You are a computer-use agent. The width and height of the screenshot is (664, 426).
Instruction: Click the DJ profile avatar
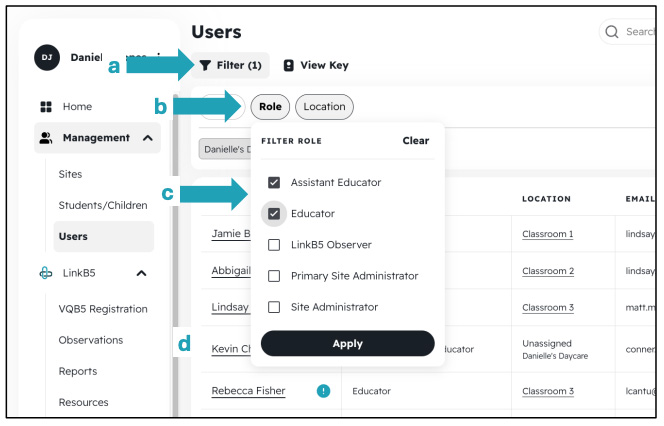click(x=47, y=57)
